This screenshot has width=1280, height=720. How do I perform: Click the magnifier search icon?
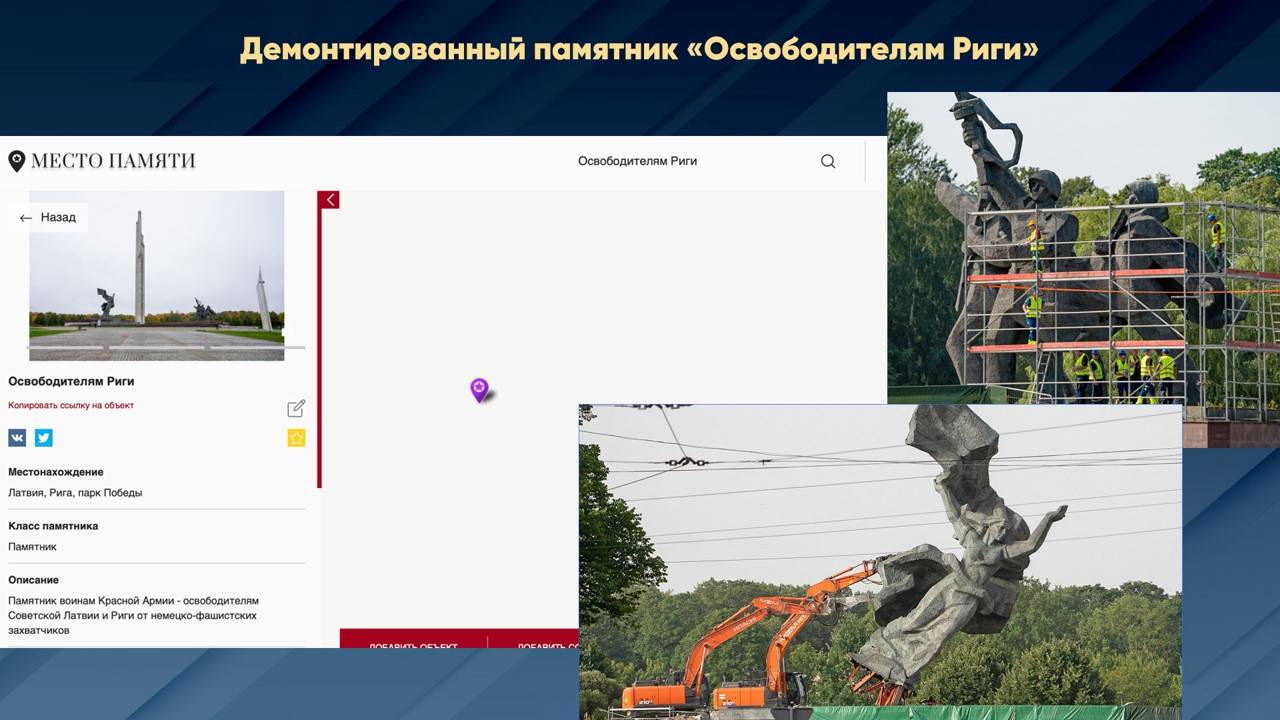click(828, 161)
